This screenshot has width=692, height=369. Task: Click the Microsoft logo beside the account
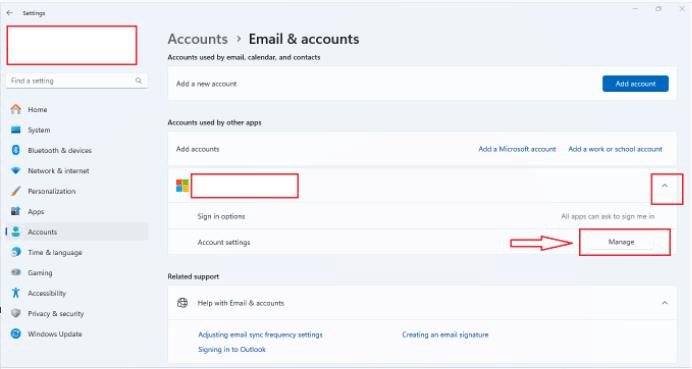click(182, 185)
